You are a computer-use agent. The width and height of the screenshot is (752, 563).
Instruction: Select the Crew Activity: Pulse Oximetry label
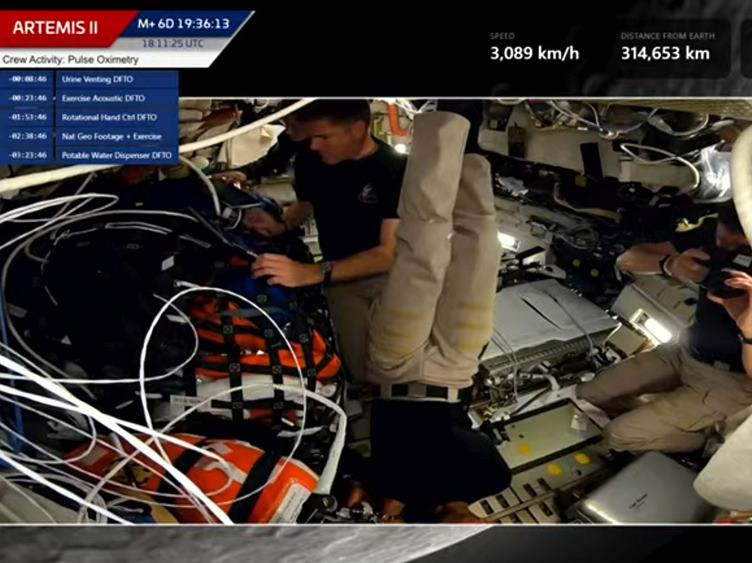tap(70, 60)
